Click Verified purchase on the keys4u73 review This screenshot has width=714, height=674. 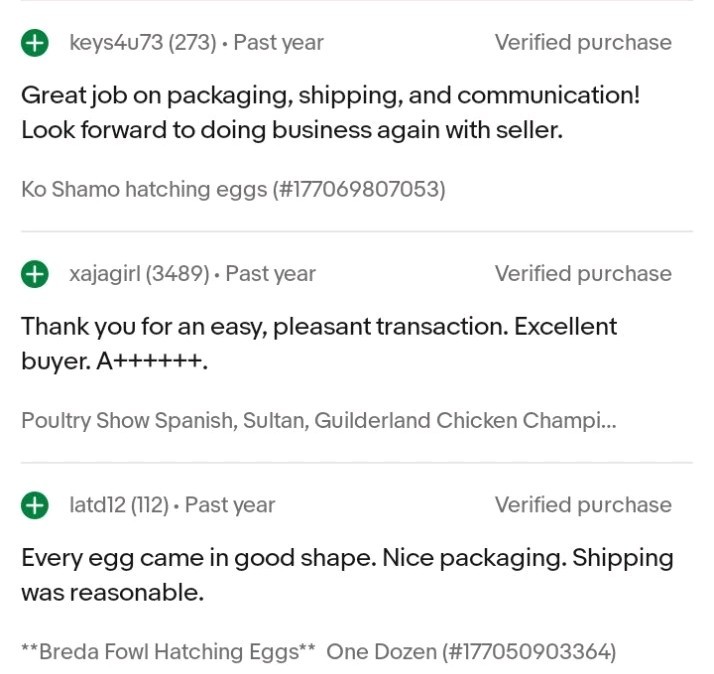click(x=583, y=43)
